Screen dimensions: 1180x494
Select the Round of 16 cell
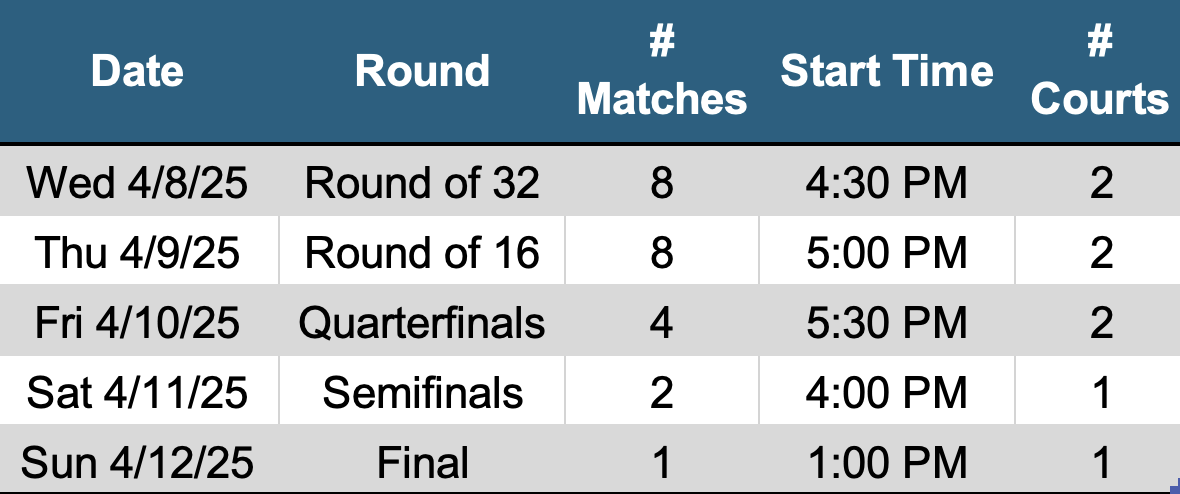pos(422,253)
